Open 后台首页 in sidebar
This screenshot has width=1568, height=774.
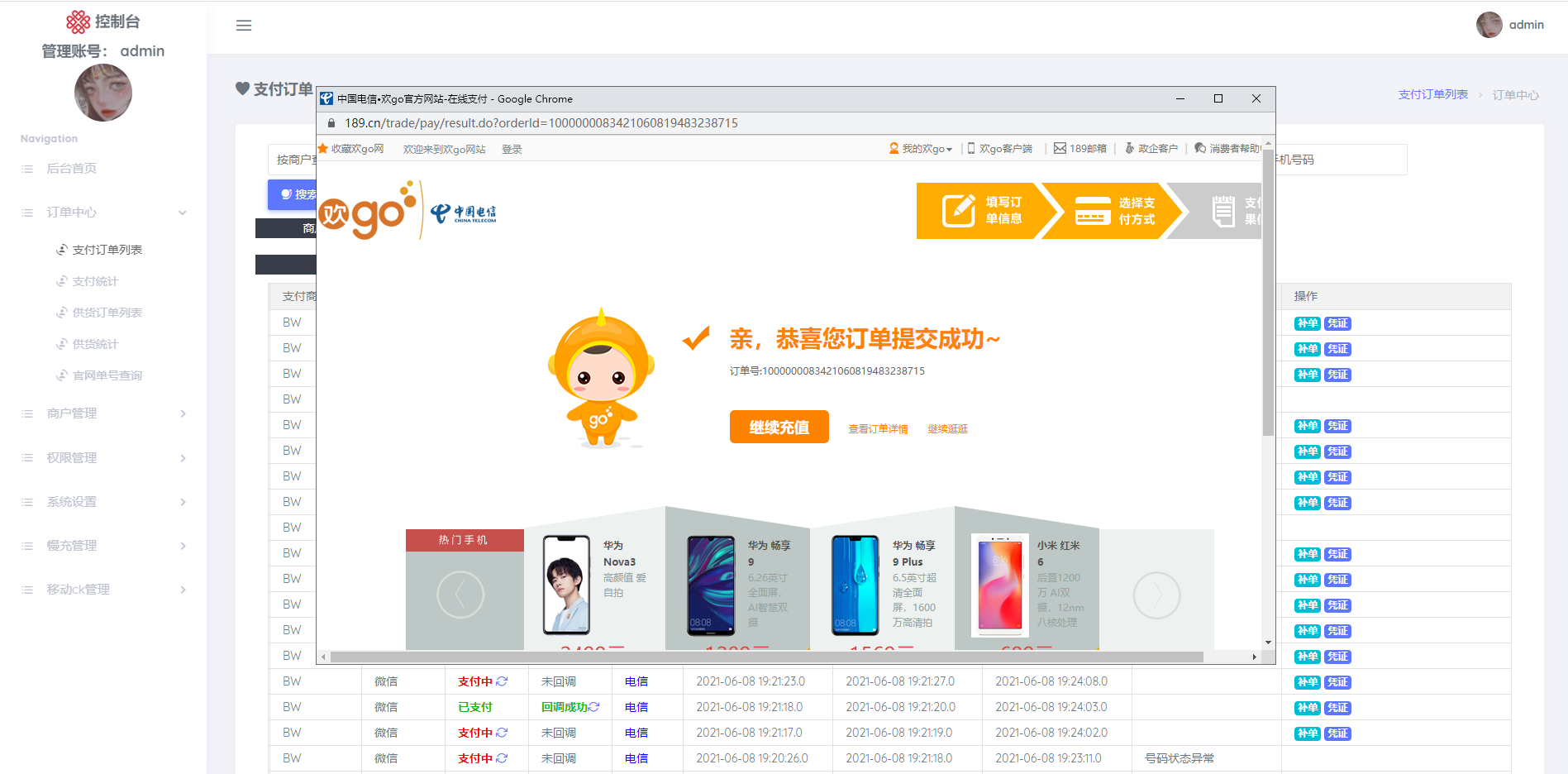tap(72, 169)
